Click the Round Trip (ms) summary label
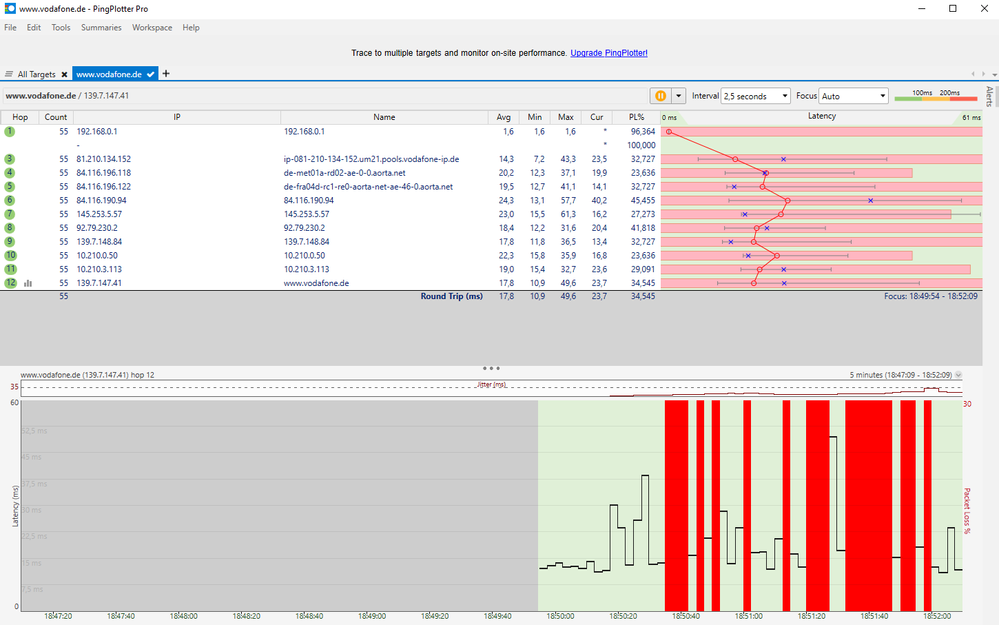 [x=451, y=296]
